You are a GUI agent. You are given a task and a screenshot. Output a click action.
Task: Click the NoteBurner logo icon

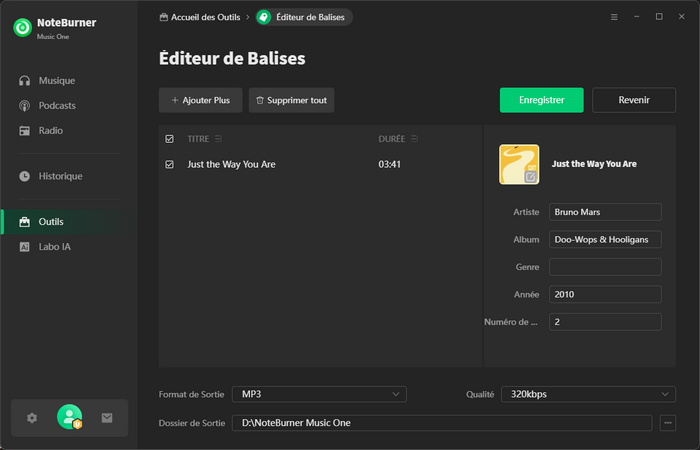click(22, 27)
